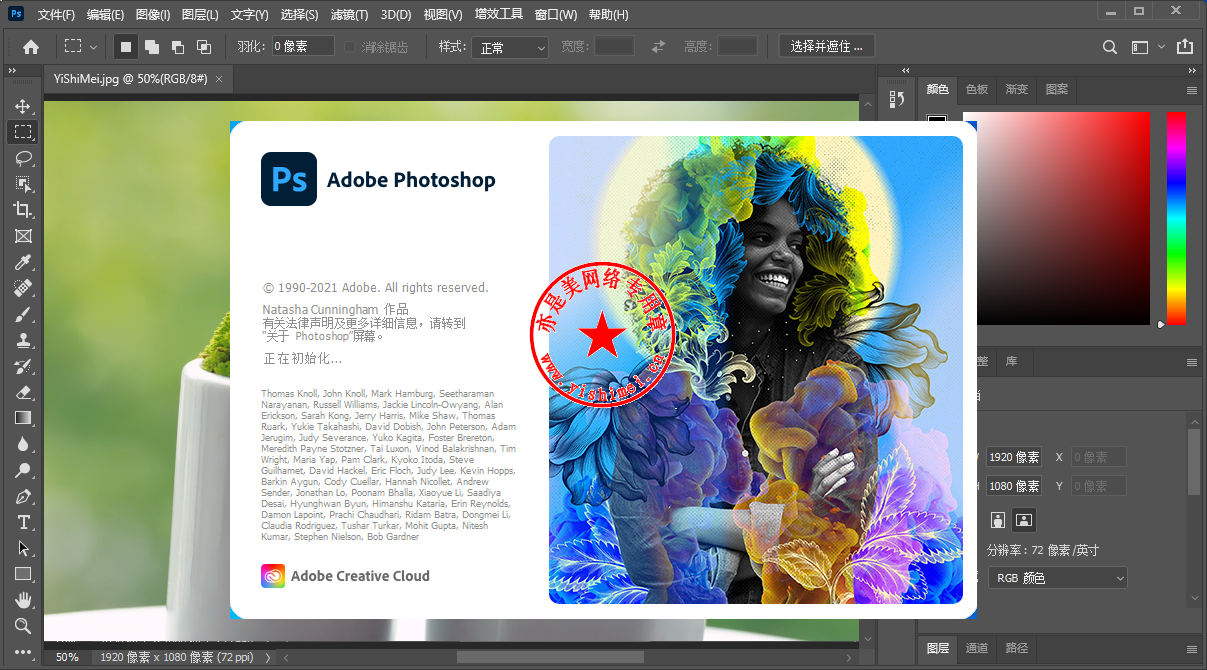
Task: Set canvas to portrait orientation
Action: click(x=997, y=520)
